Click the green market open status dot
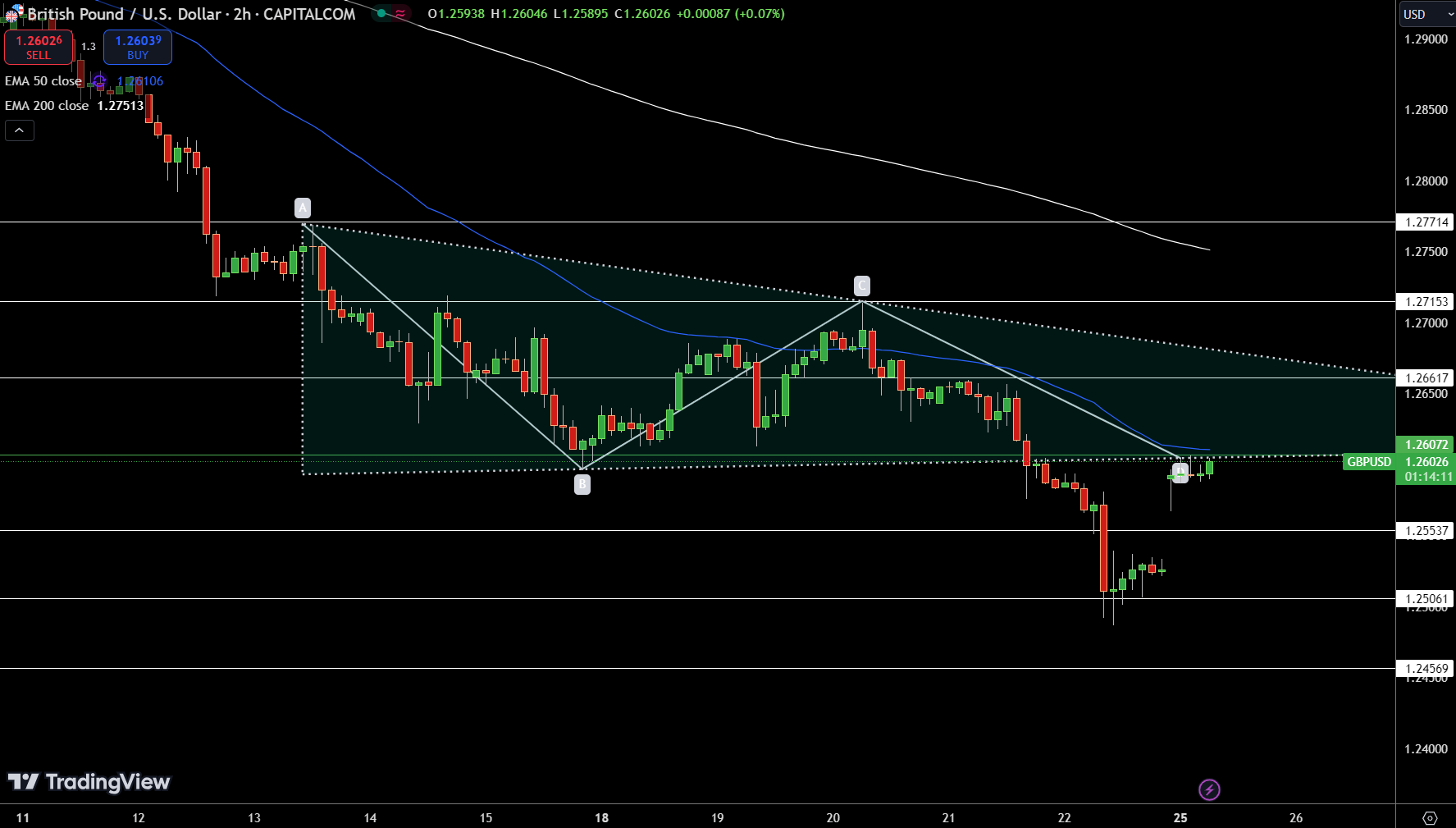Image resolution: width=1456 pixels, height=828 pixels. tap(381, 13)
